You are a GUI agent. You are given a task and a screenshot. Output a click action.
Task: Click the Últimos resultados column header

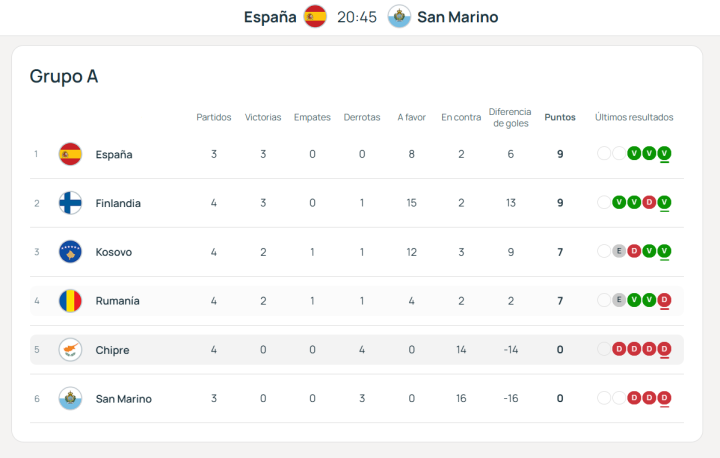634,117
